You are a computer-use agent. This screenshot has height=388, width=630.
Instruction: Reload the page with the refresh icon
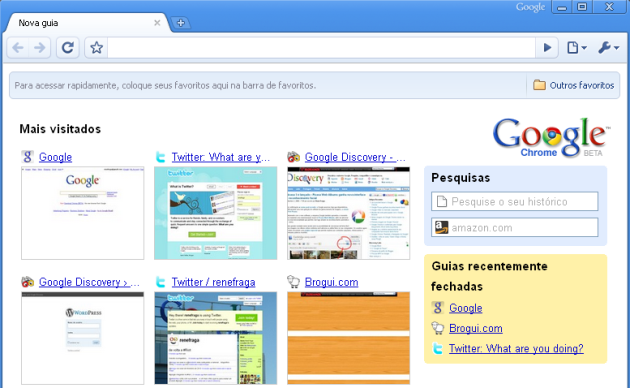coord(68,48)
